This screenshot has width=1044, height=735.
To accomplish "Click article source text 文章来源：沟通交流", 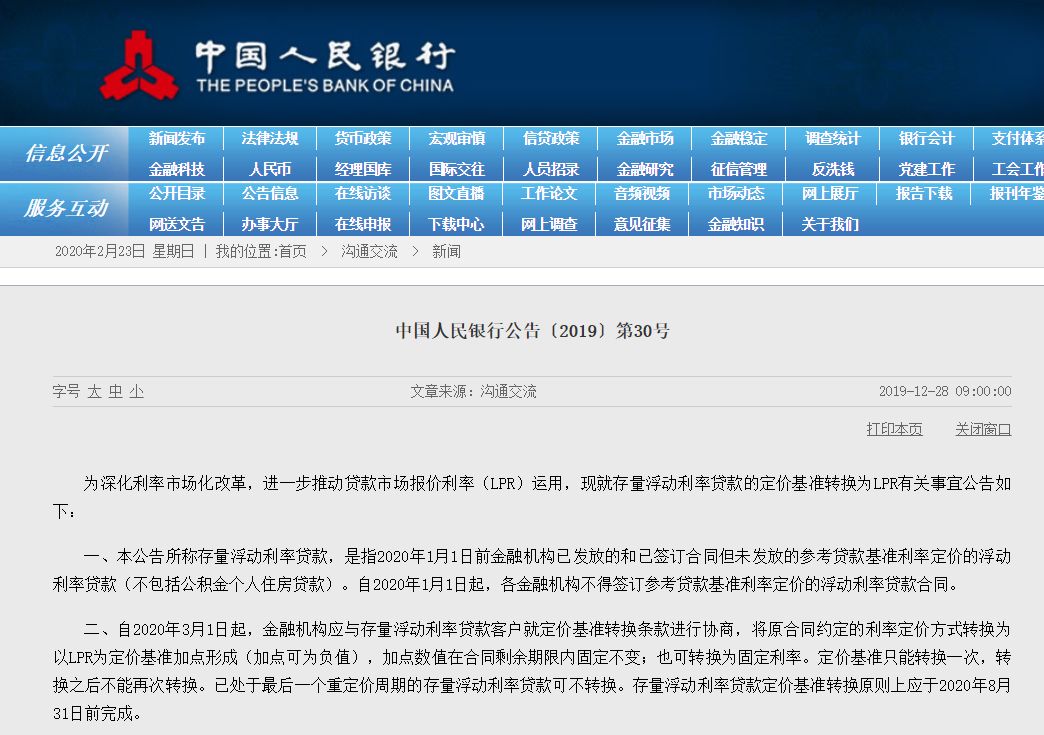I will 473,391.
